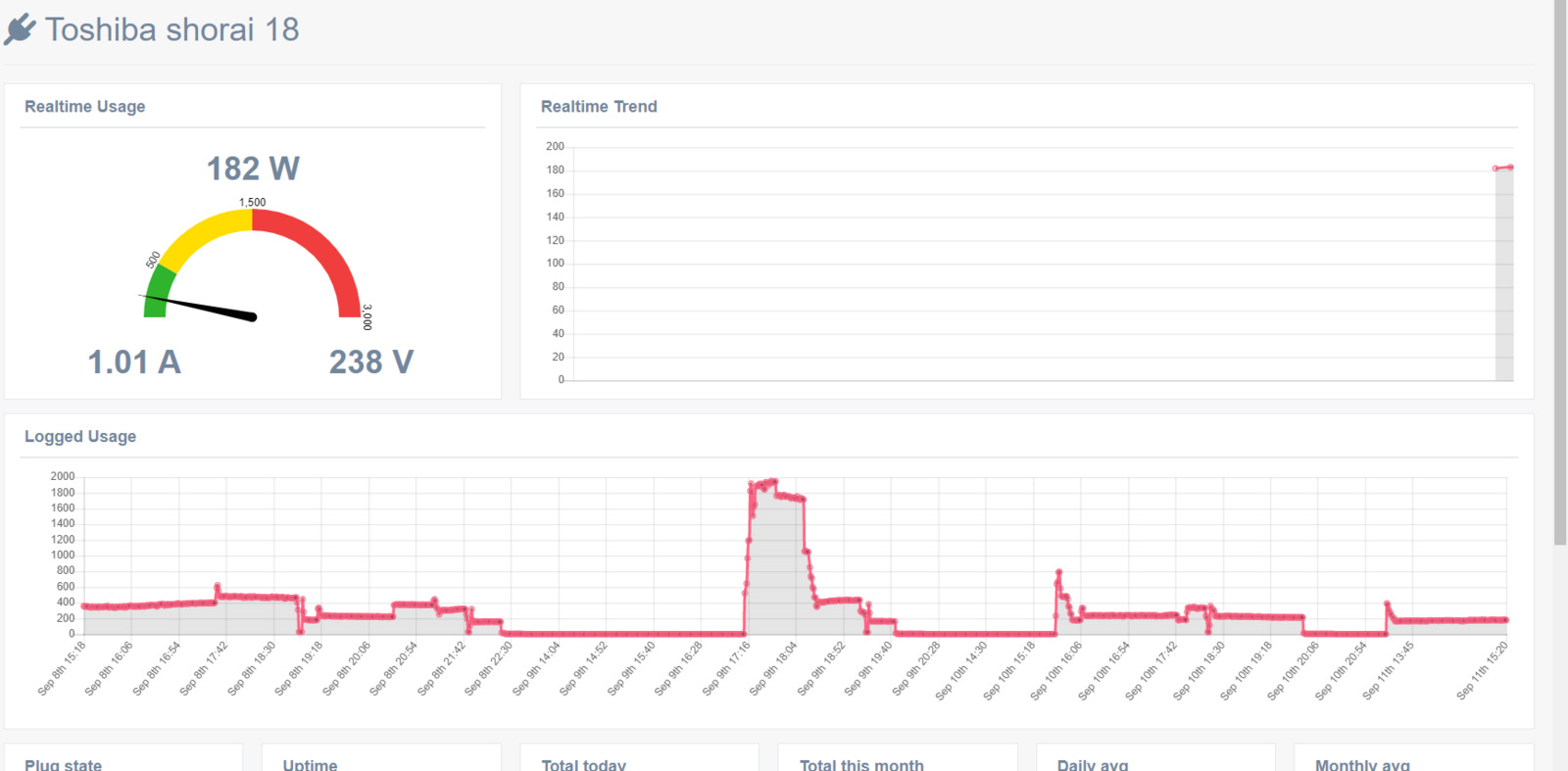Click the Total today card heading

[x=583, y=764]
